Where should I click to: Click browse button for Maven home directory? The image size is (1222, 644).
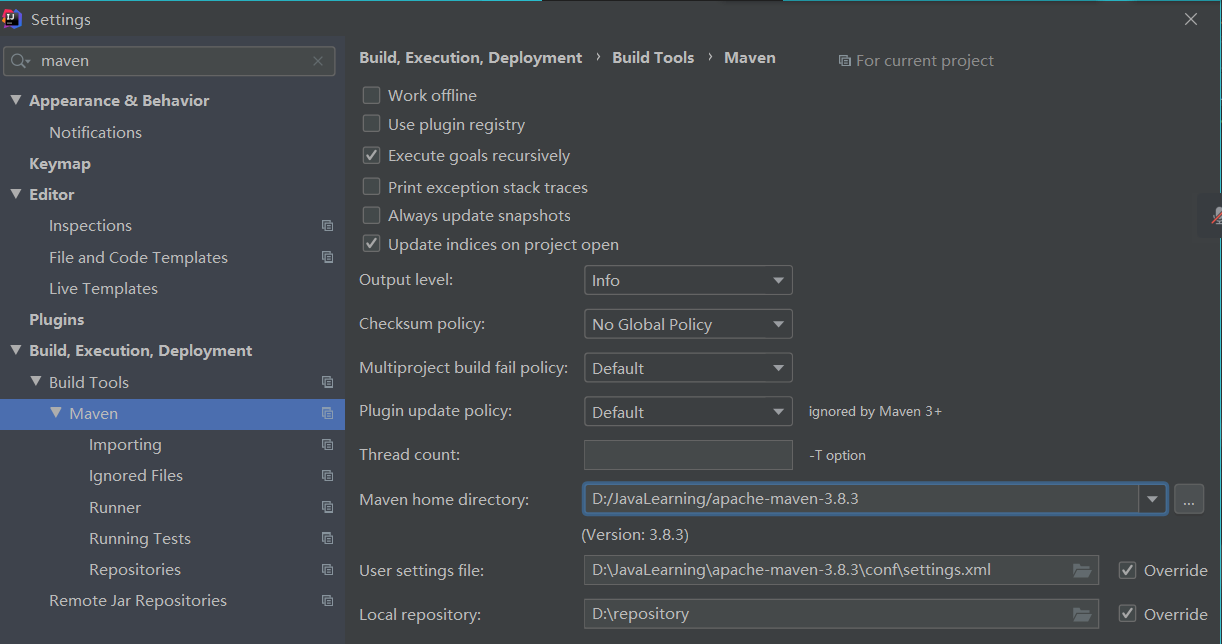(x=1188, y=498)
